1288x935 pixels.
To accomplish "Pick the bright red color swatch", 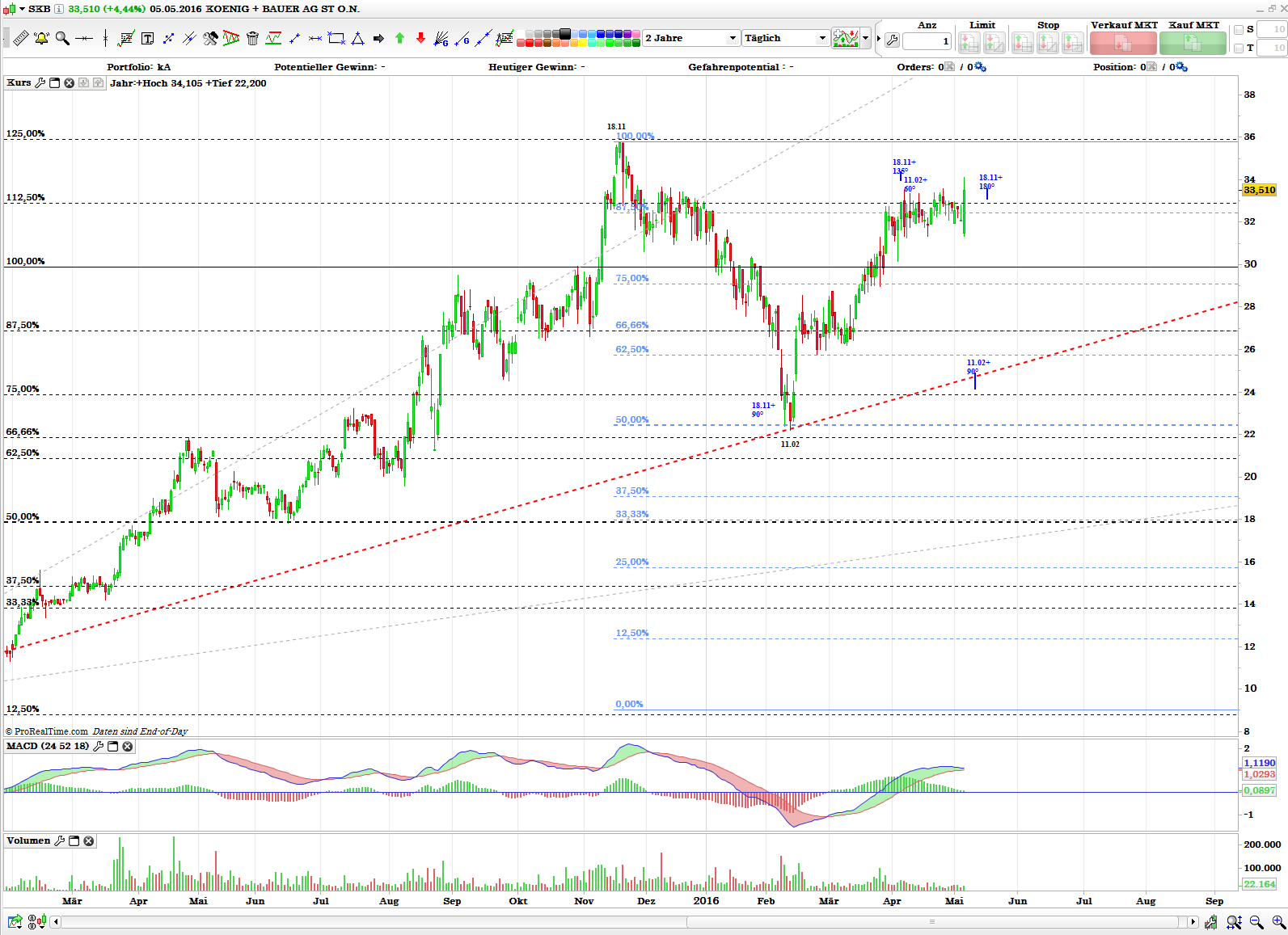I will pyautogui.click(x=531, y=43).
